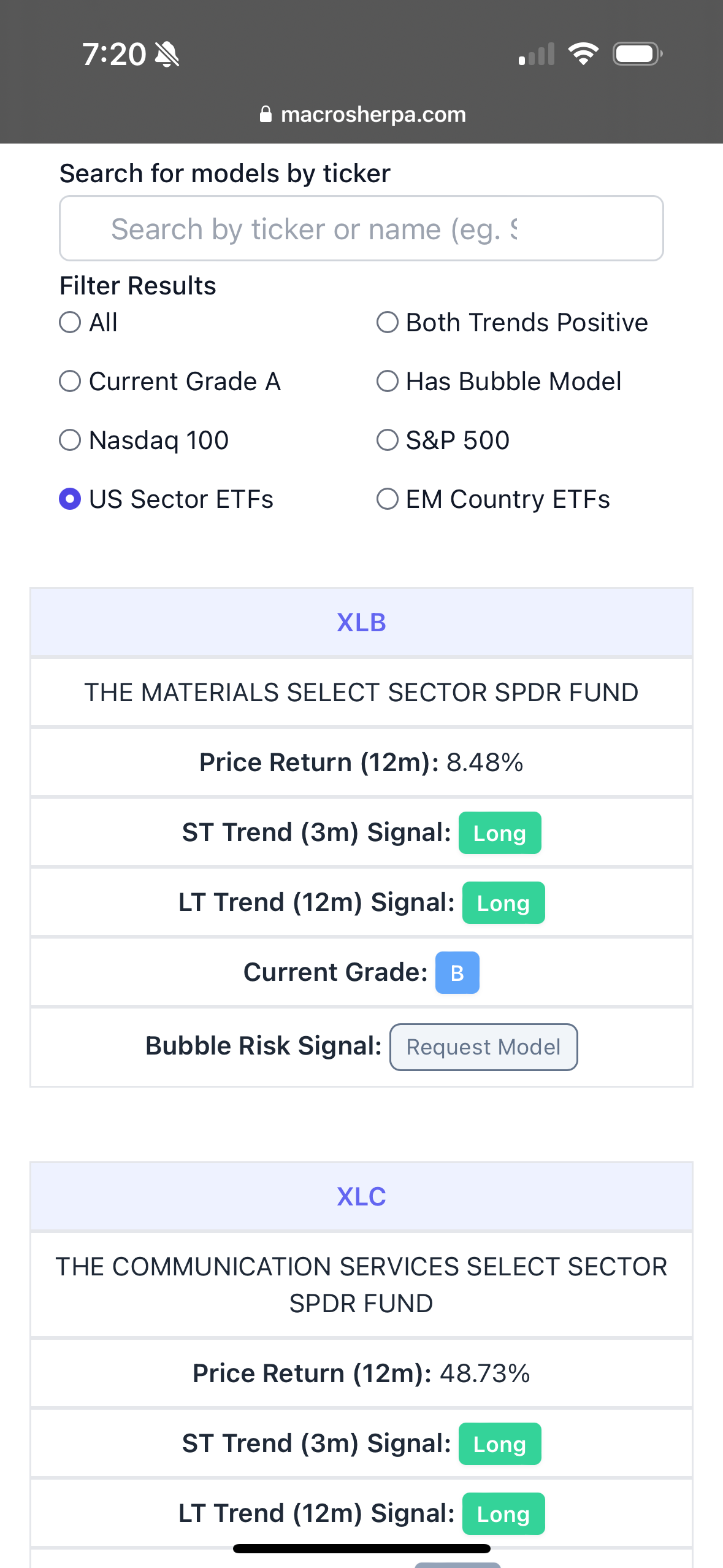Filter results by S&P 500
The image size is (723, 1568).
pos(388,440)
